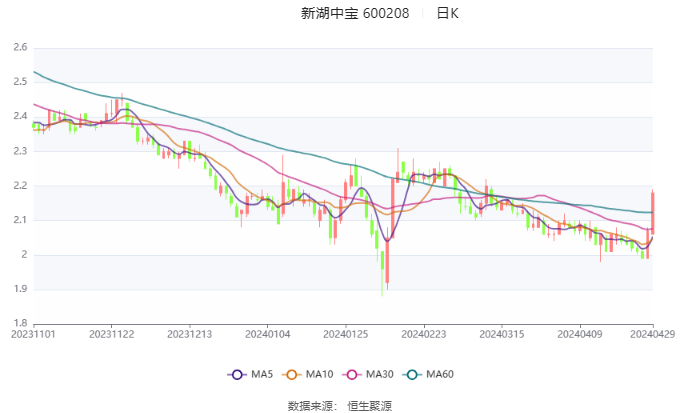Viewport: 680px width, 413px height.
Task: Click the 20231213 x-axis date label
Action: pyautogui.click(x=190, y=334)
